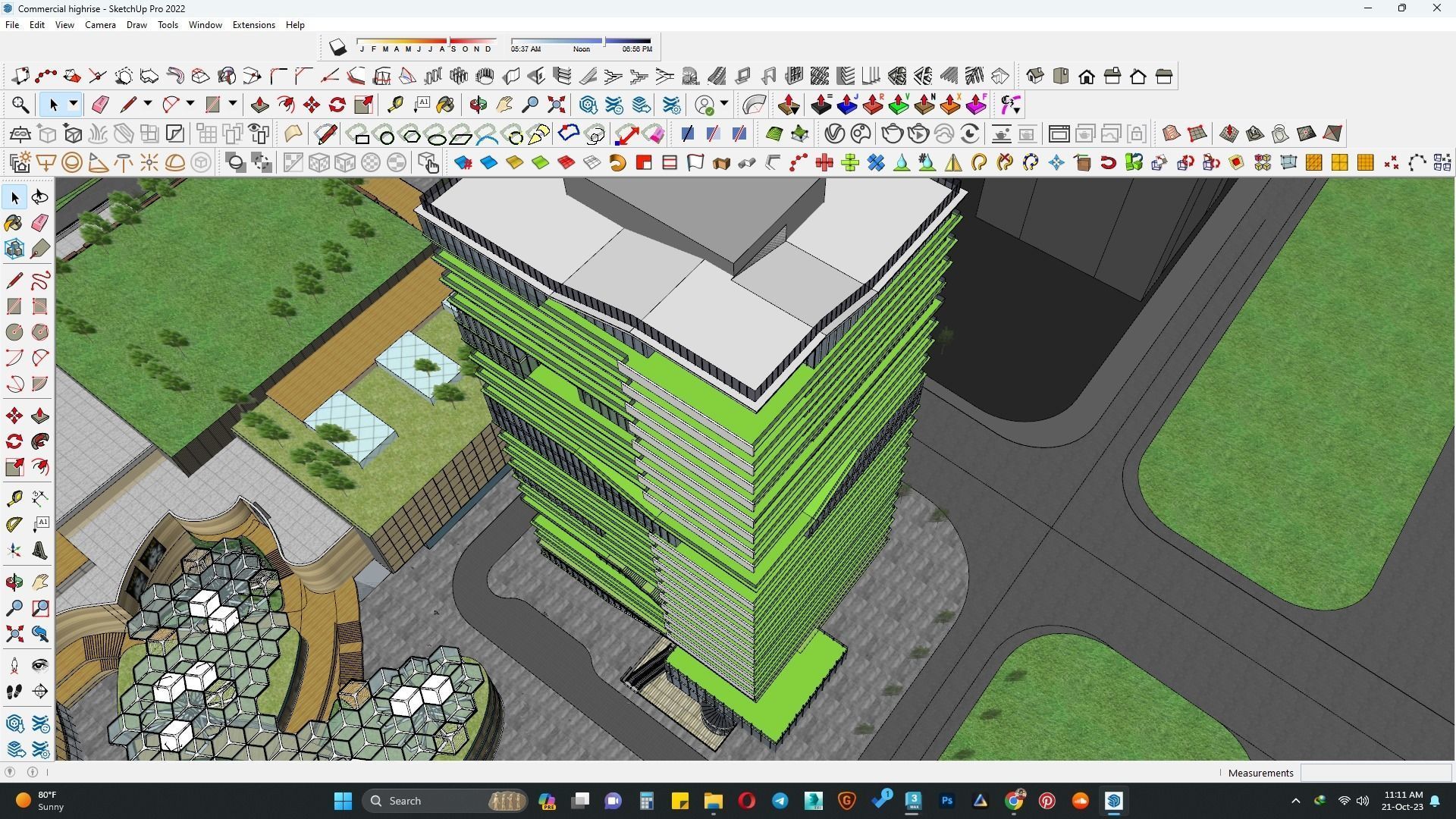Select the Paint Bucket tool in the left toolbar
The width and height of the screenshot is (1456, 819).
point(14,222)
